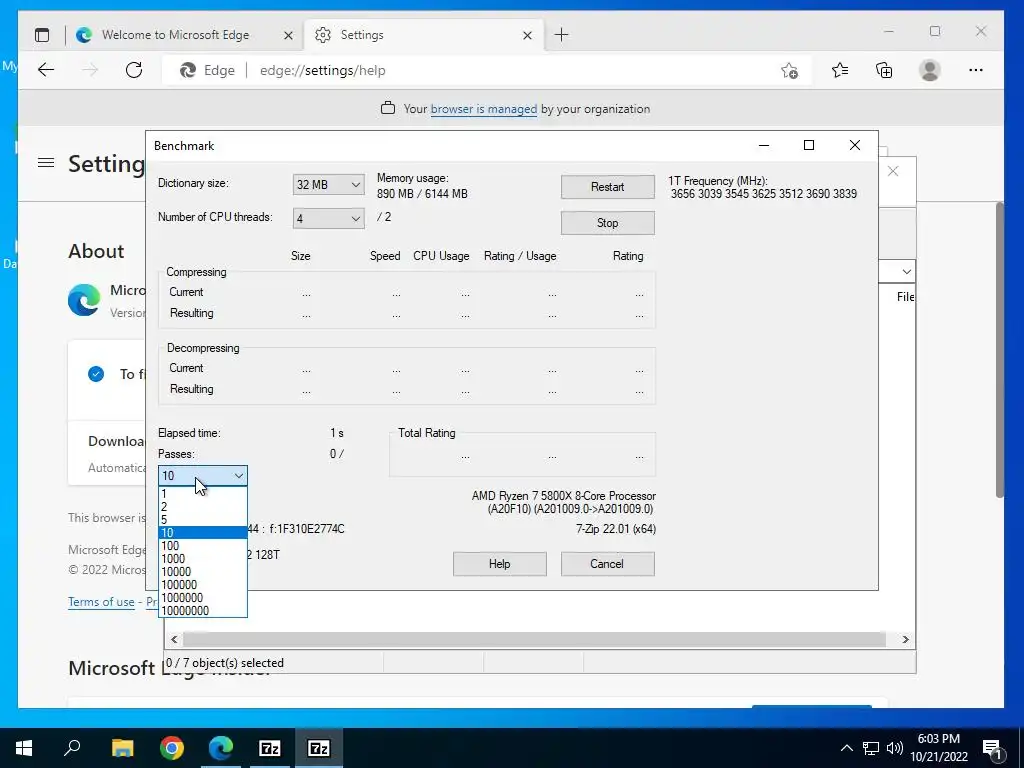Select 100000 passes option
The image size is (1024, 768).
202,585
